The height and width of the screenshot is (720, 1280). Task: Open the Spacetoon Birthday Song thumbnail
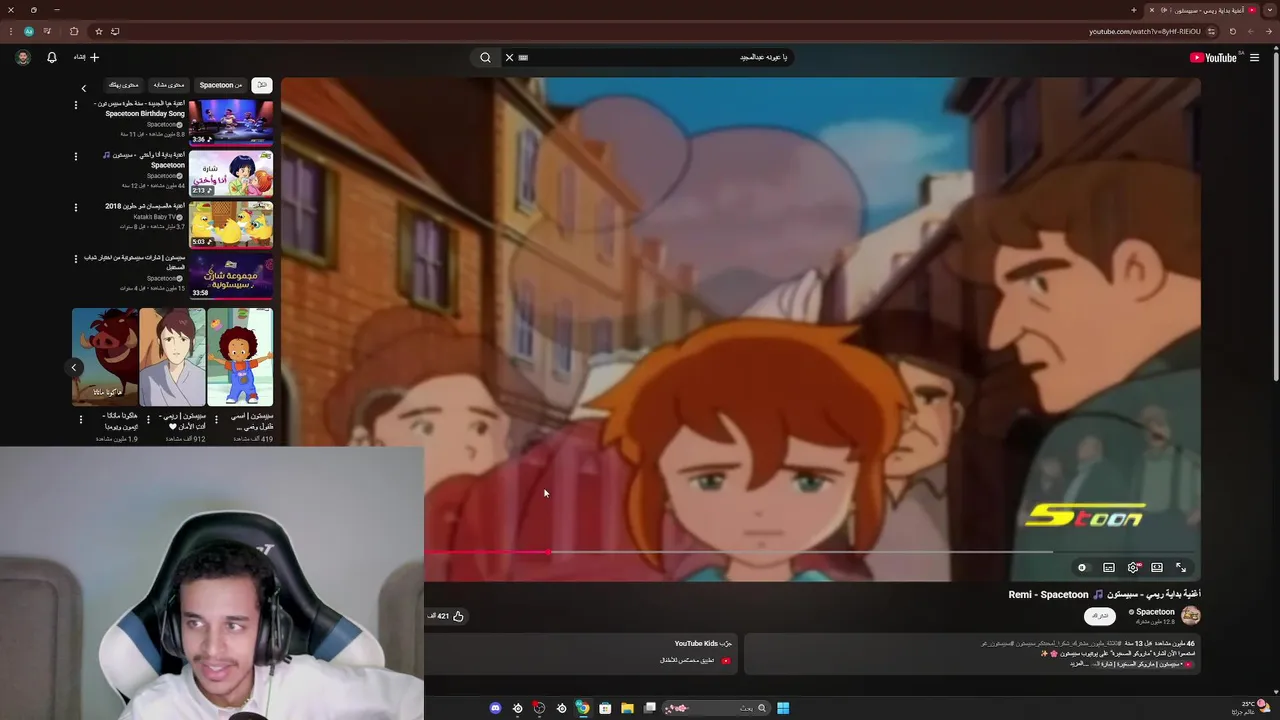click(x=231, y=122)
